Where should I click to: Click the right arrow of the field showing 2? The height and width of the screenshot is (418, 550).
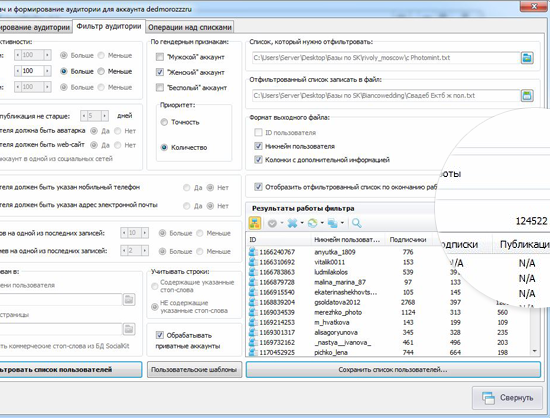tap(145, 251)
